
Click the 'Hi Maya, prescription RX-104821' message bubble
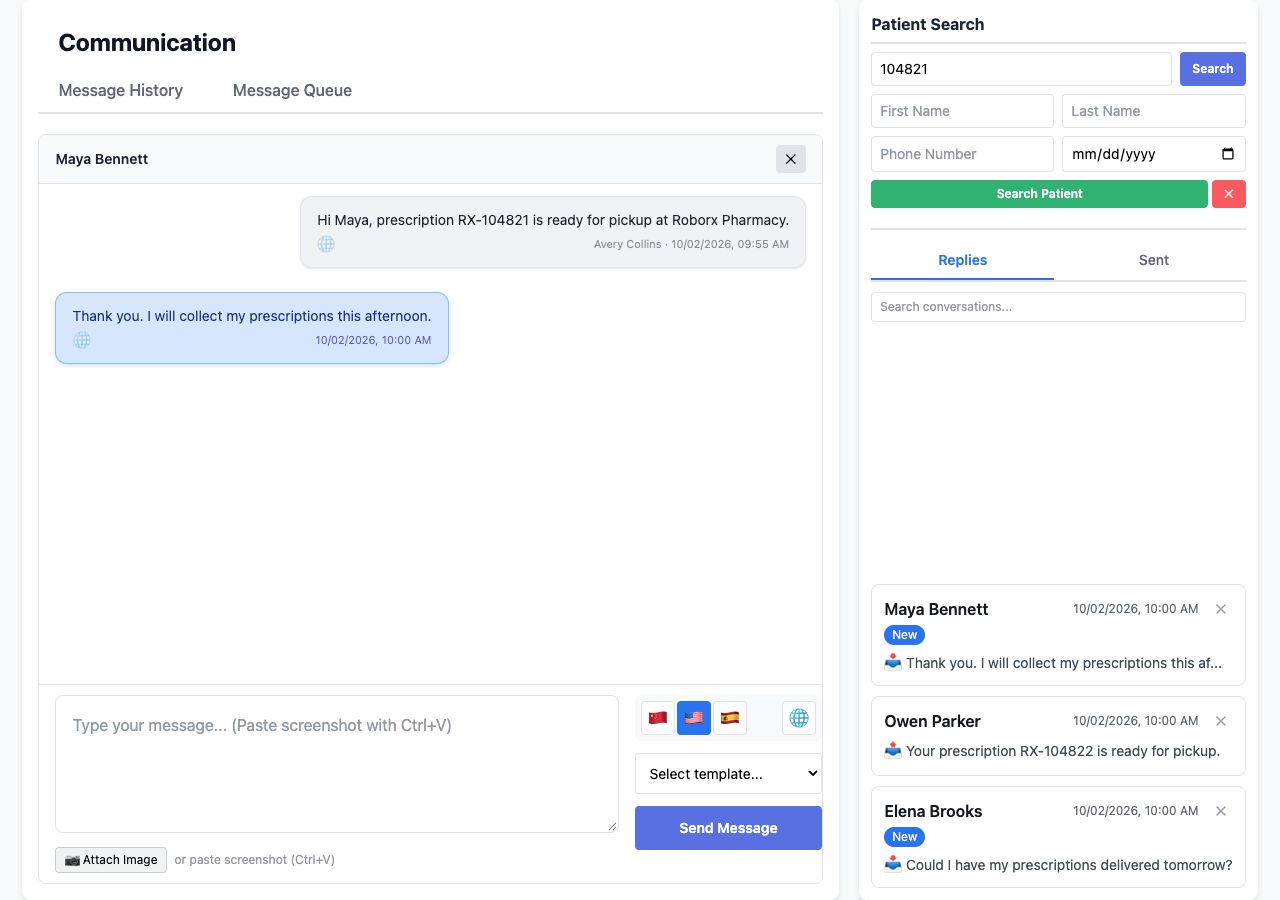[x=553, y=232]
